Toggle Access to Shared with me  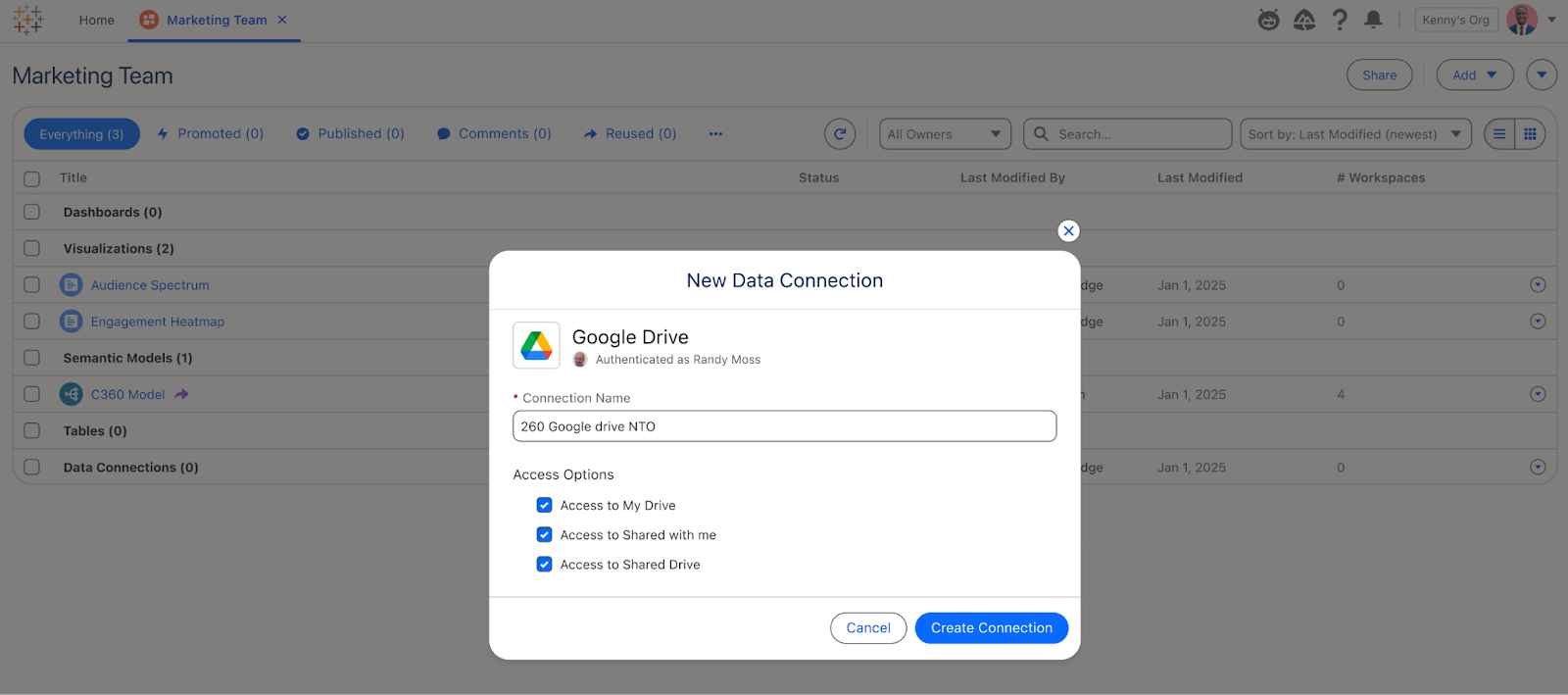(545, 535)
